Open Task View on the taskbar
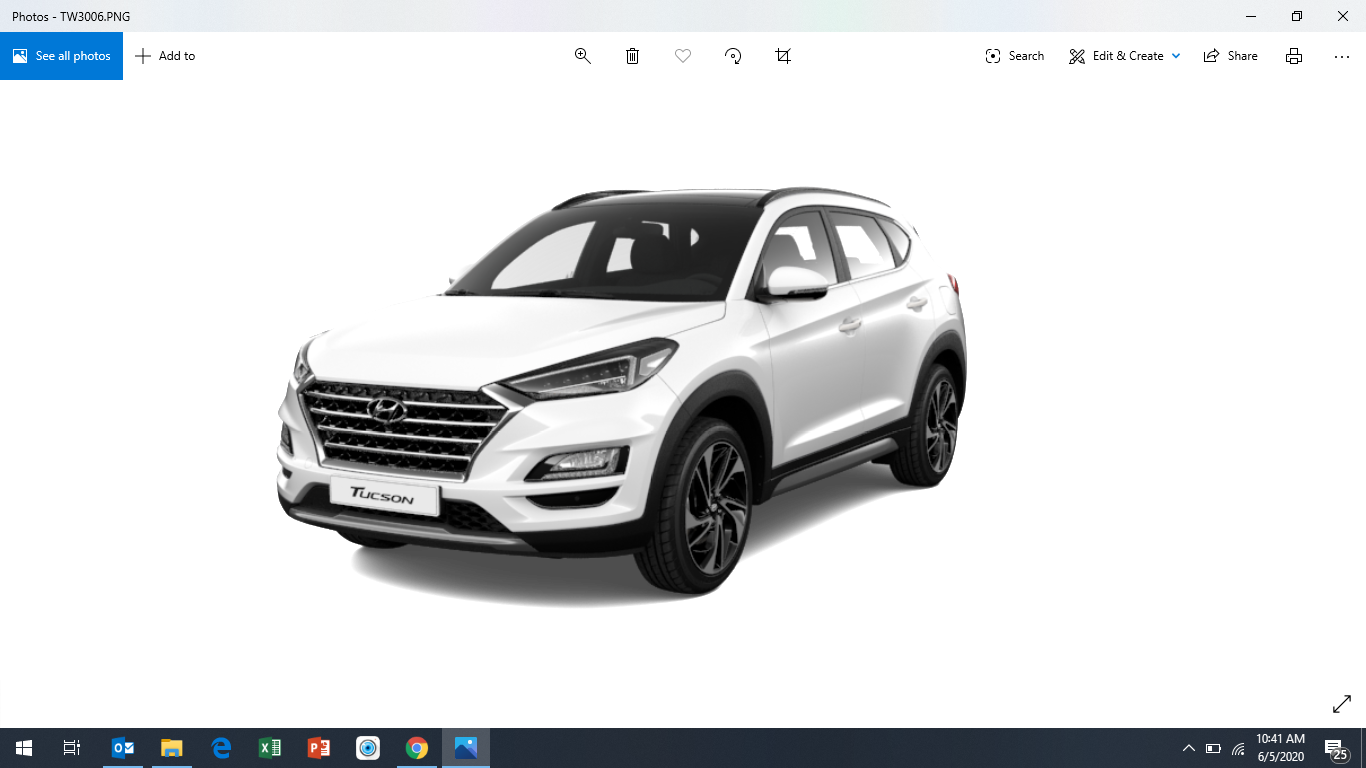Screen dimensions: 1366x768 point(72,748)
